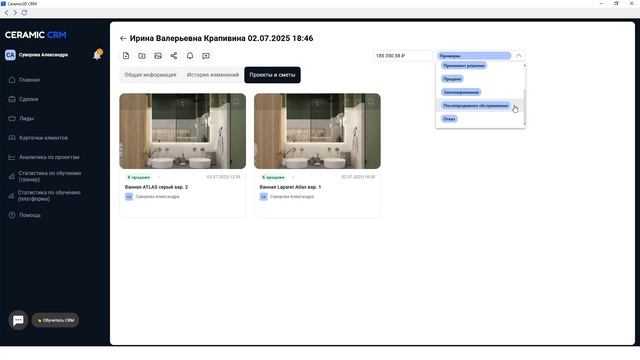Click the К продаже badge on the Laparet Atlas card

coord(273,178)
